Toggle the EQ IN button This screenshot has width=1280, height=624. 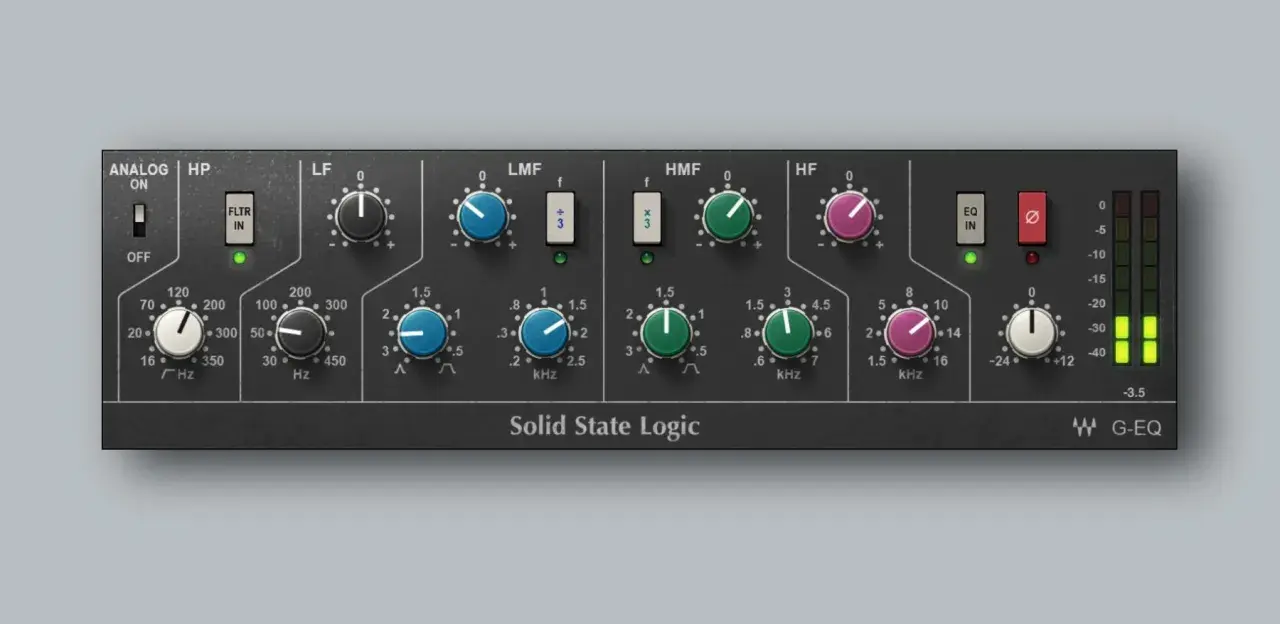click(x=970, y=218)
